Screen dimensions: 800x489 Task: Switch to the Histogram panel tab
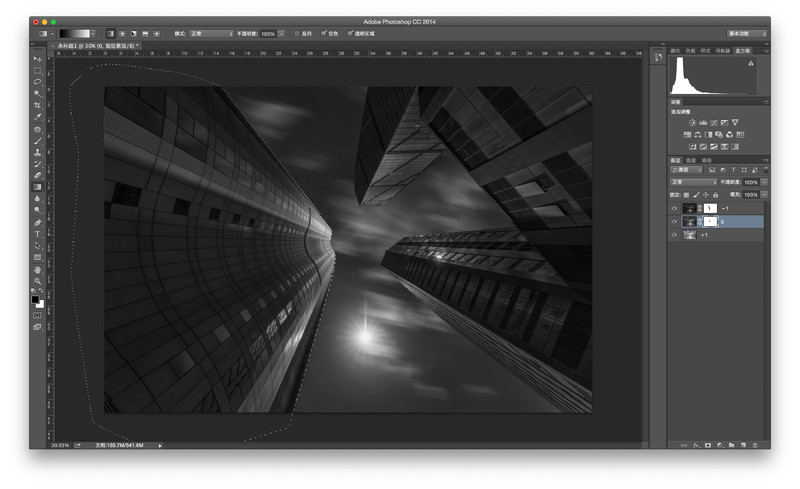[742, 51]
